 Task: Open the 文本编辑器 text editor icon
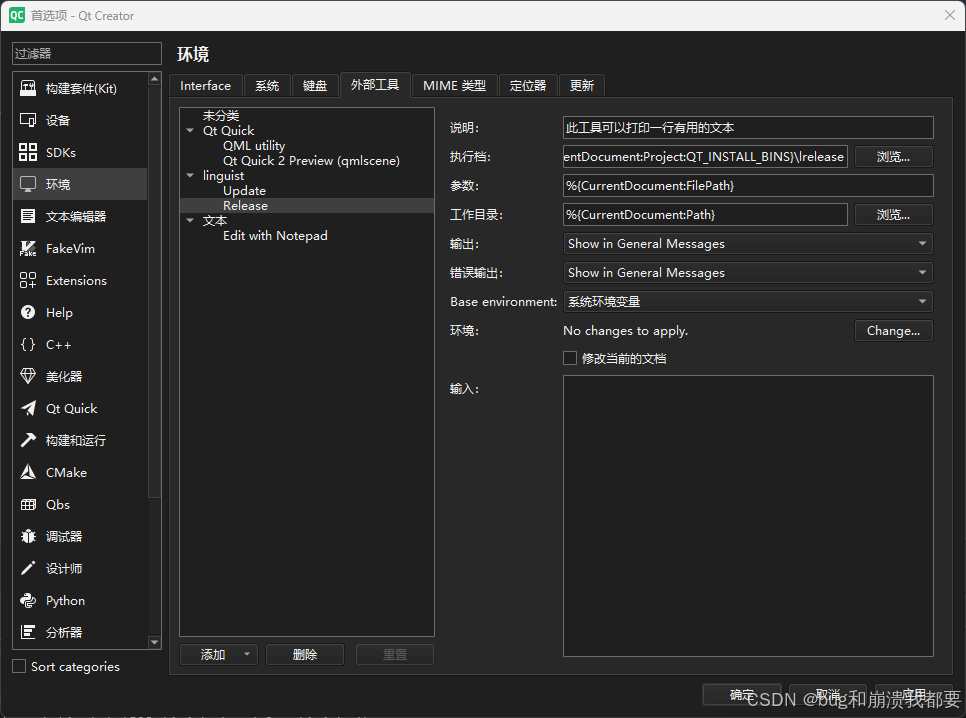(x=28, y=216)
